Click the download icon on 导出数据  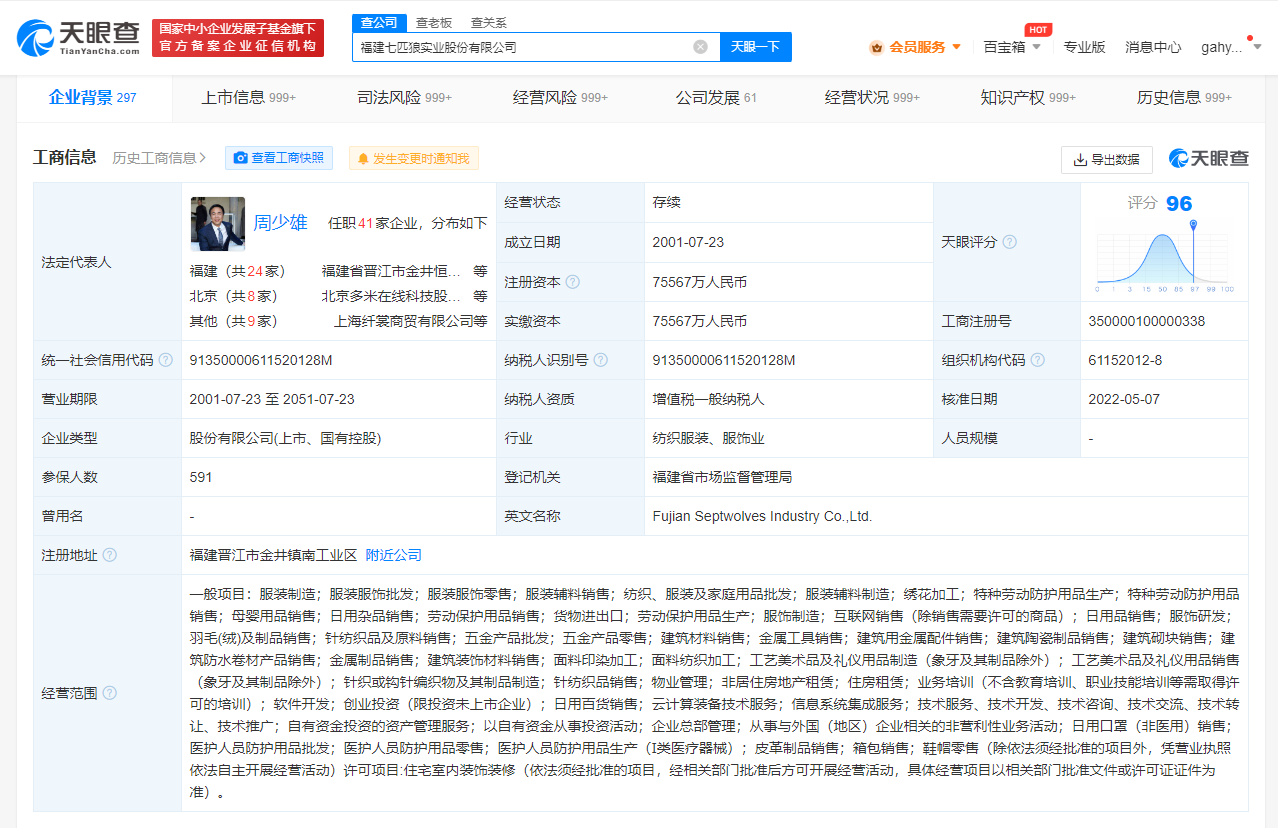1080,160
